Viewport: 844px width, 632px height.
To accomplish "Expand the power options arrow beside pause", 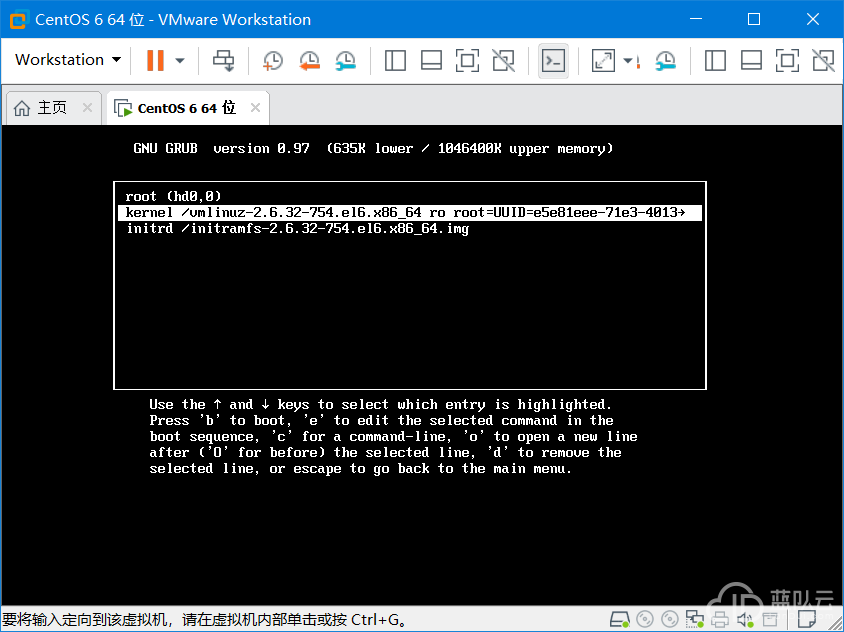I will click(180, 60).
